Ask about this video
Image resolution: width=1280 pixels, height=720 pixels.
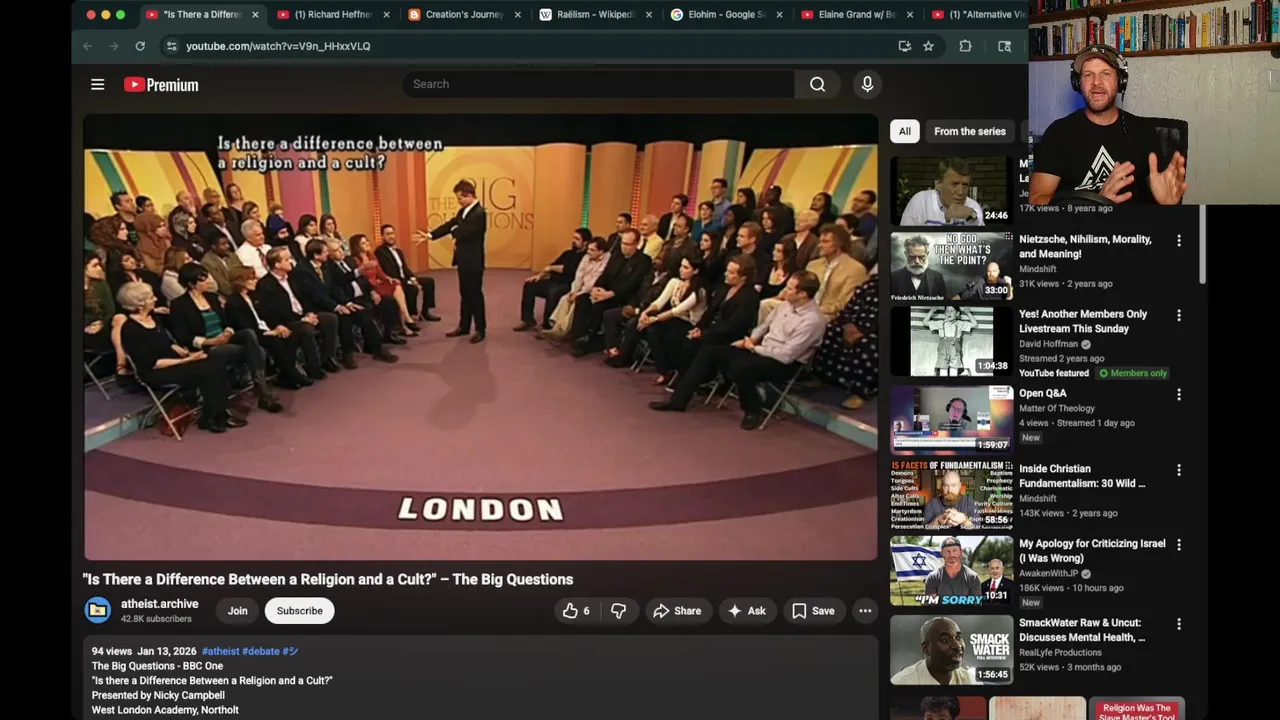746,611
